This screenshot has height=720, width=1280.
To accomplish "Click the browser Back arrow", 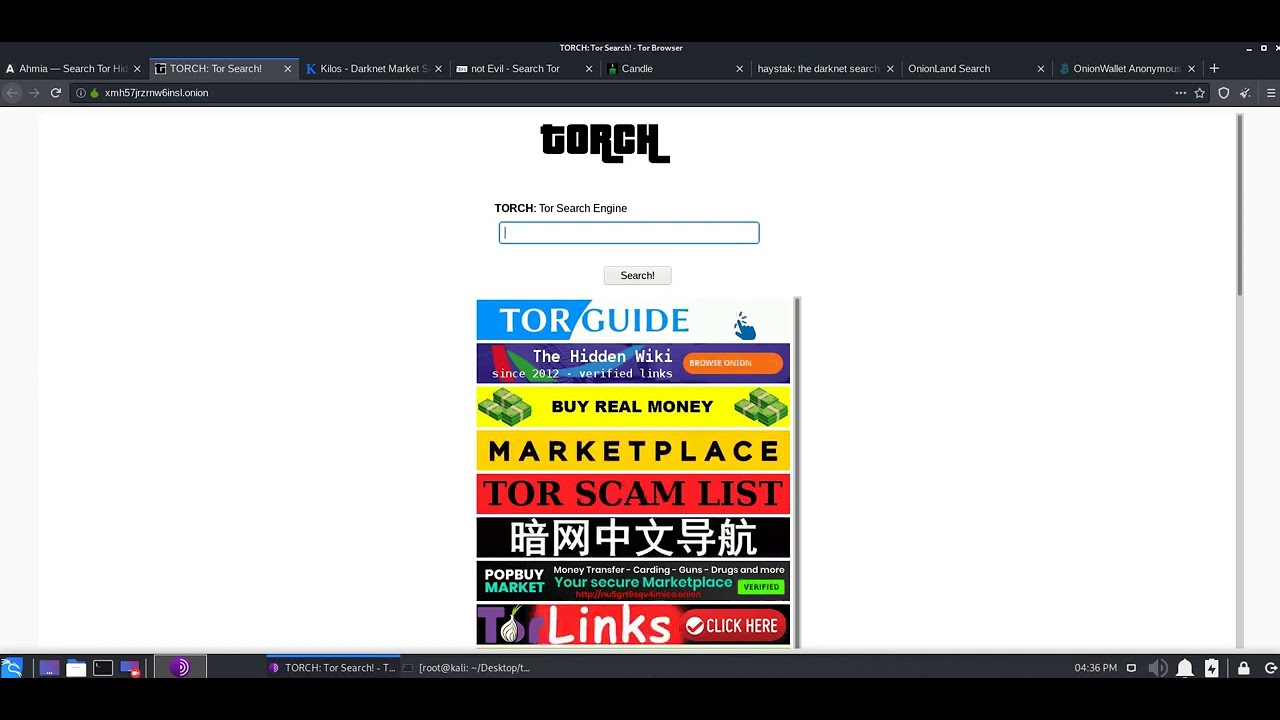I will (12, 93).
